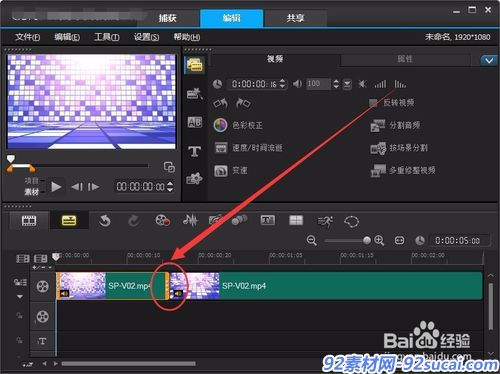Switch to storyboard view
This screenshot has width=500, height=374.
point(29,221)
